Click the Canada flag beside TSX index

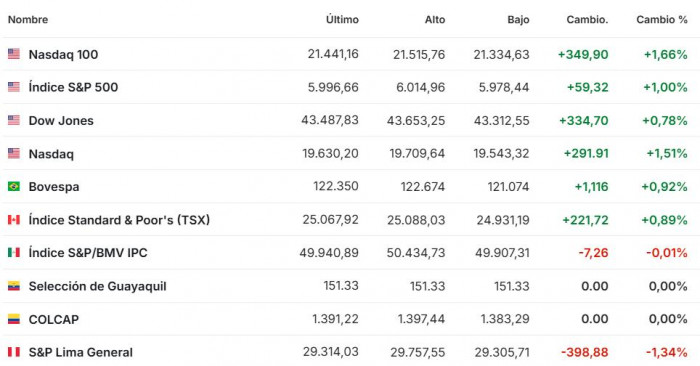(x=14, y=220)
